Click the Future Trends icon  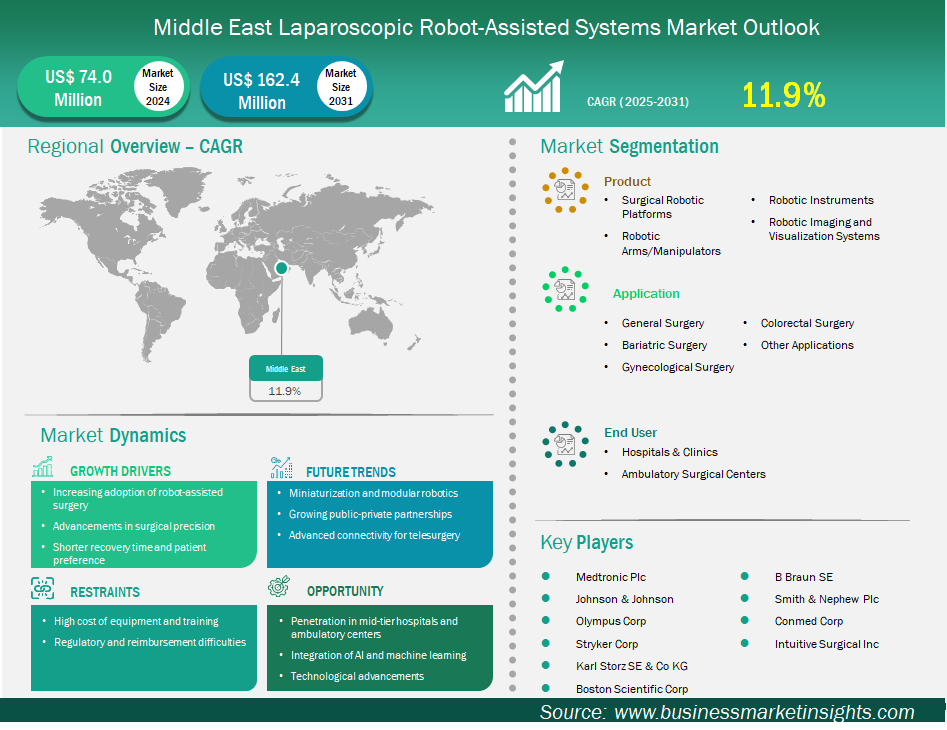click(x=281, y=469)
